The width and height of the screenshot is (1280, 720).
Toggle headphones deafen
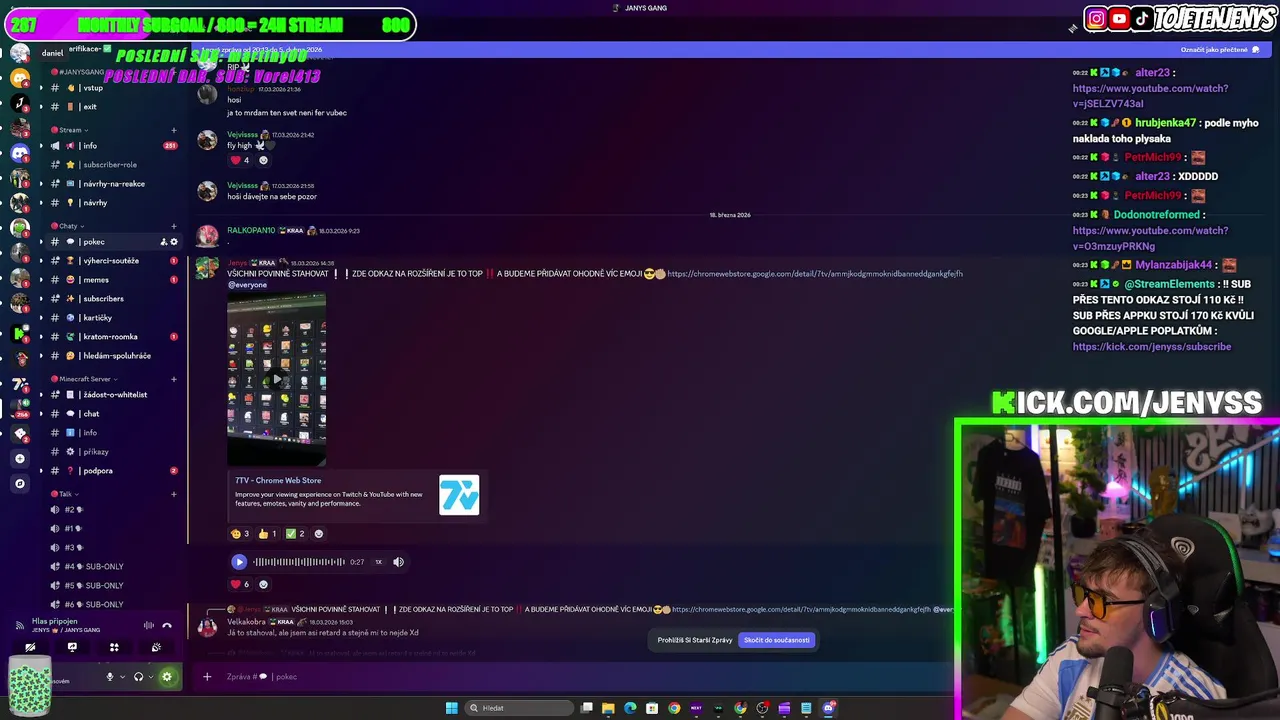[x=138, y=677]
